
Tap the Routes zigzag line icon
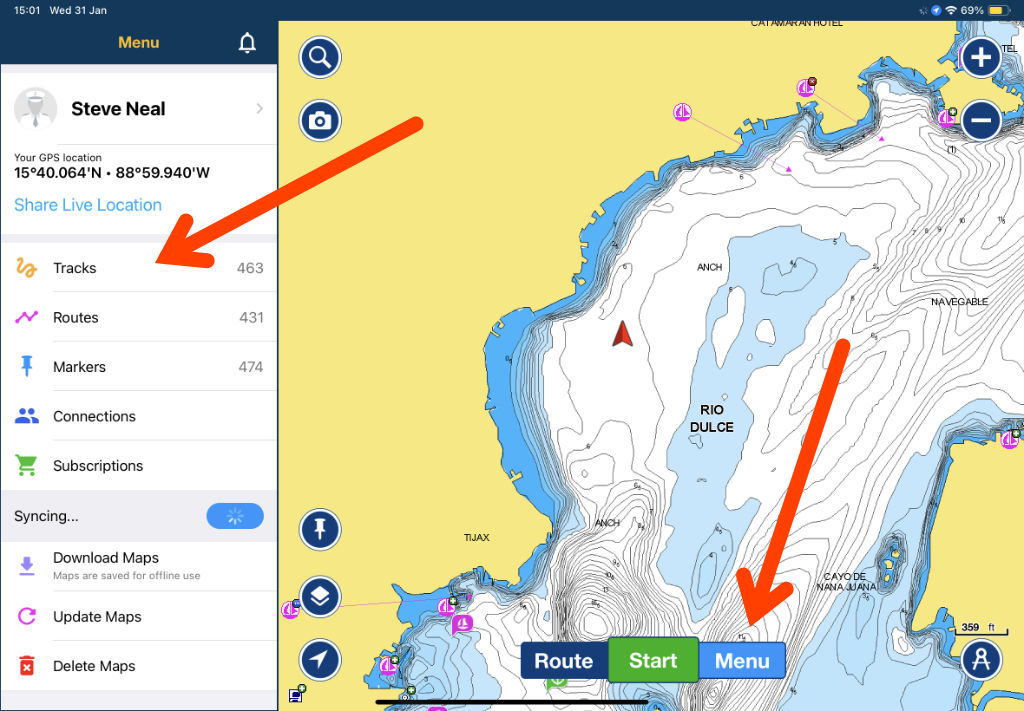click(26, 317)
